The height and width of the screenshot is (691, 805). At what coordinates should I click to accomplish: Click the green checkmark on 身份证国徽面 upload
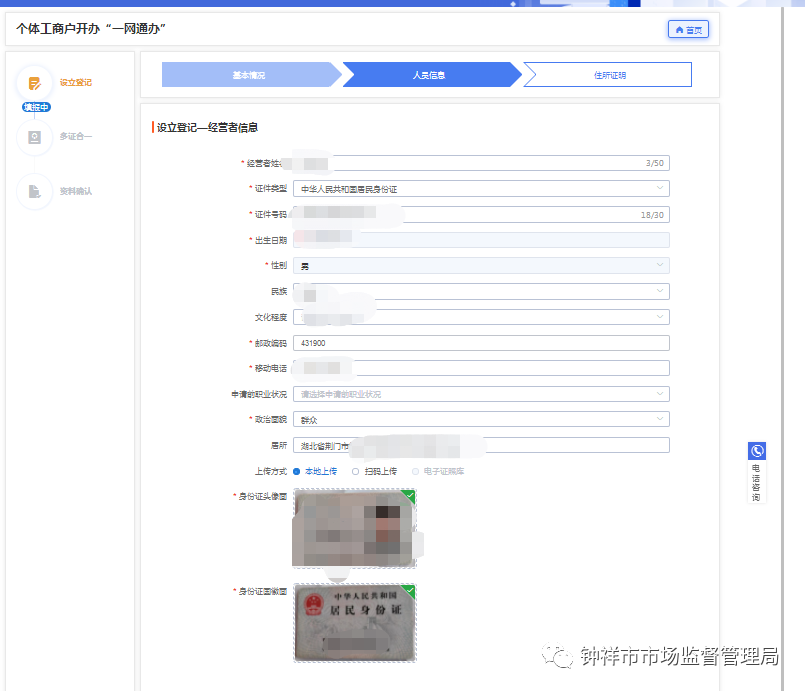click(x=410, y=591)
